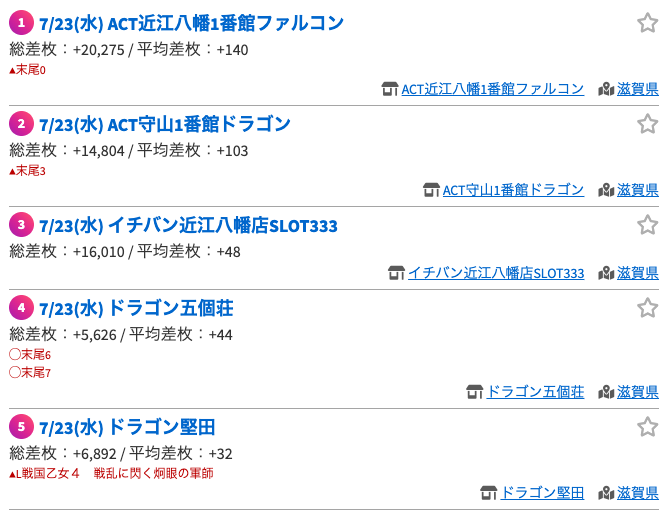Click the shop icon beside ドラゴン堅田 link
The height and width of the screenshot is (510, 668).
(x=489, y=493)
